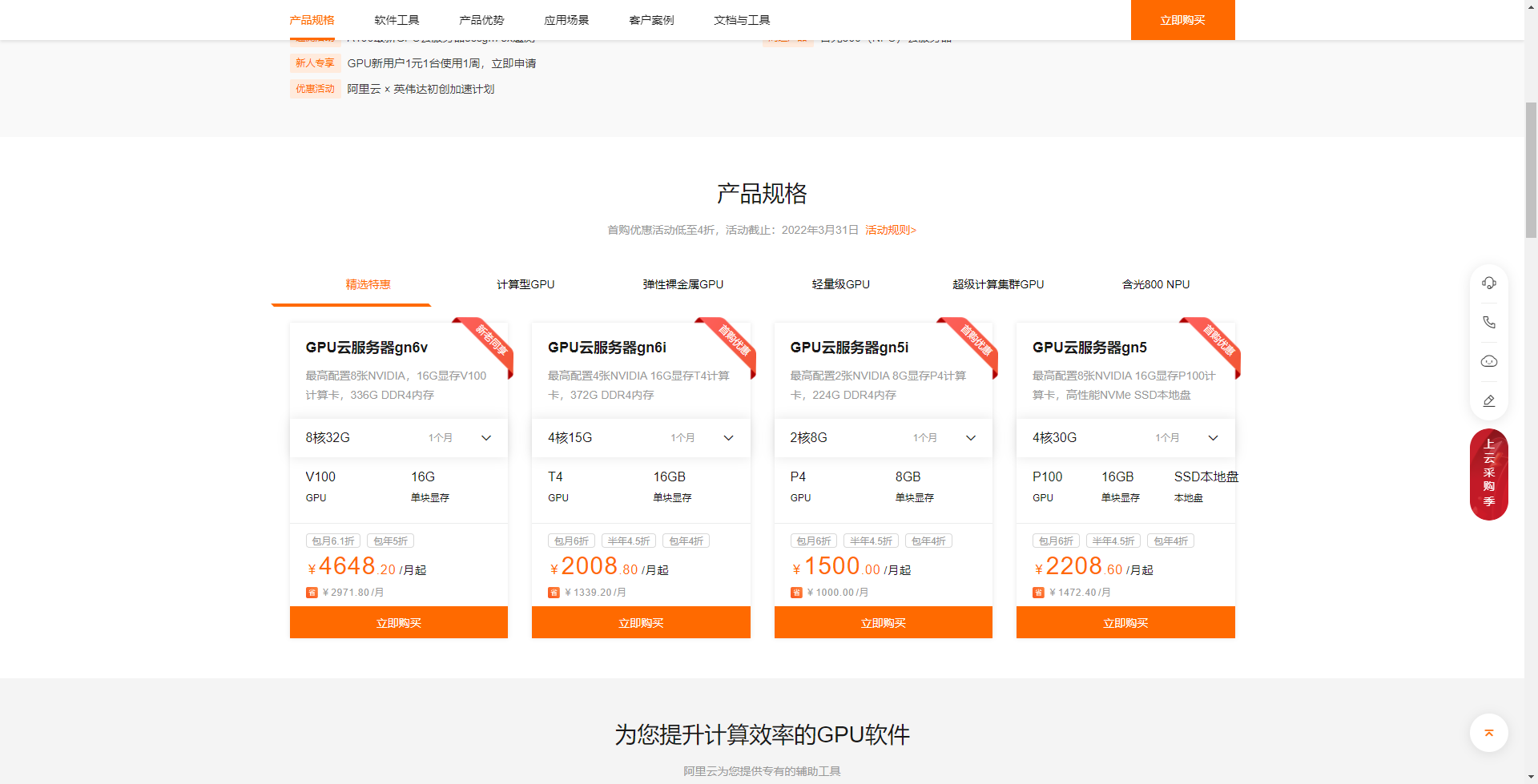Click the page vertical scrollbar thumb
This screenshot has width=1538, height=784.
[x=1531, y=168]
